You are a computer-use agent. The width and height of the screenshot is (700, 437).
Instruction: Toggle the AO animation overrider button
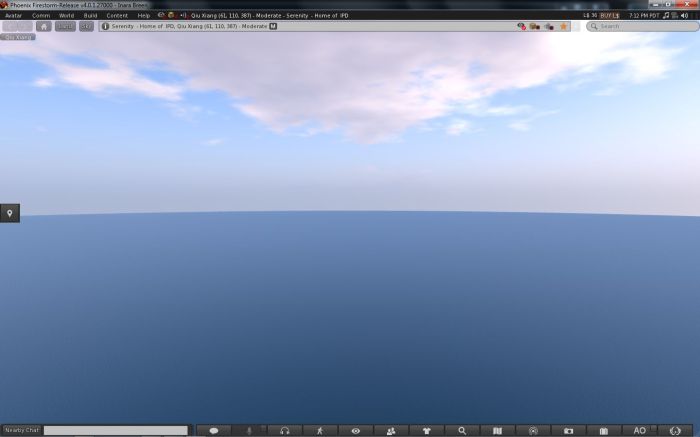[x=640, y=431]
